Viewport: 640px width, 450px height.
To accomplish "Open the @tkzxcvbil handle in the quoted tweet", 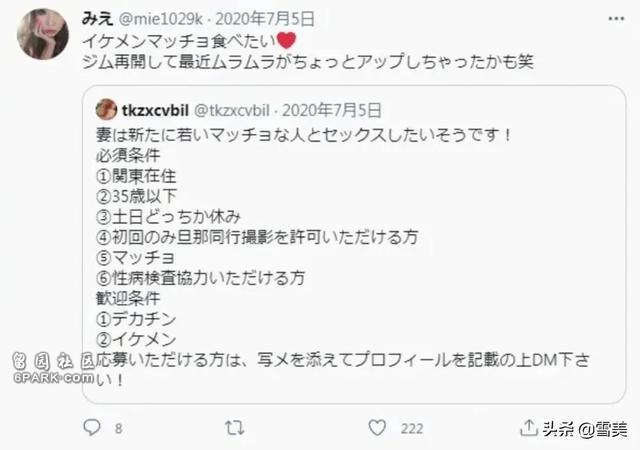I will coord(231,110).
